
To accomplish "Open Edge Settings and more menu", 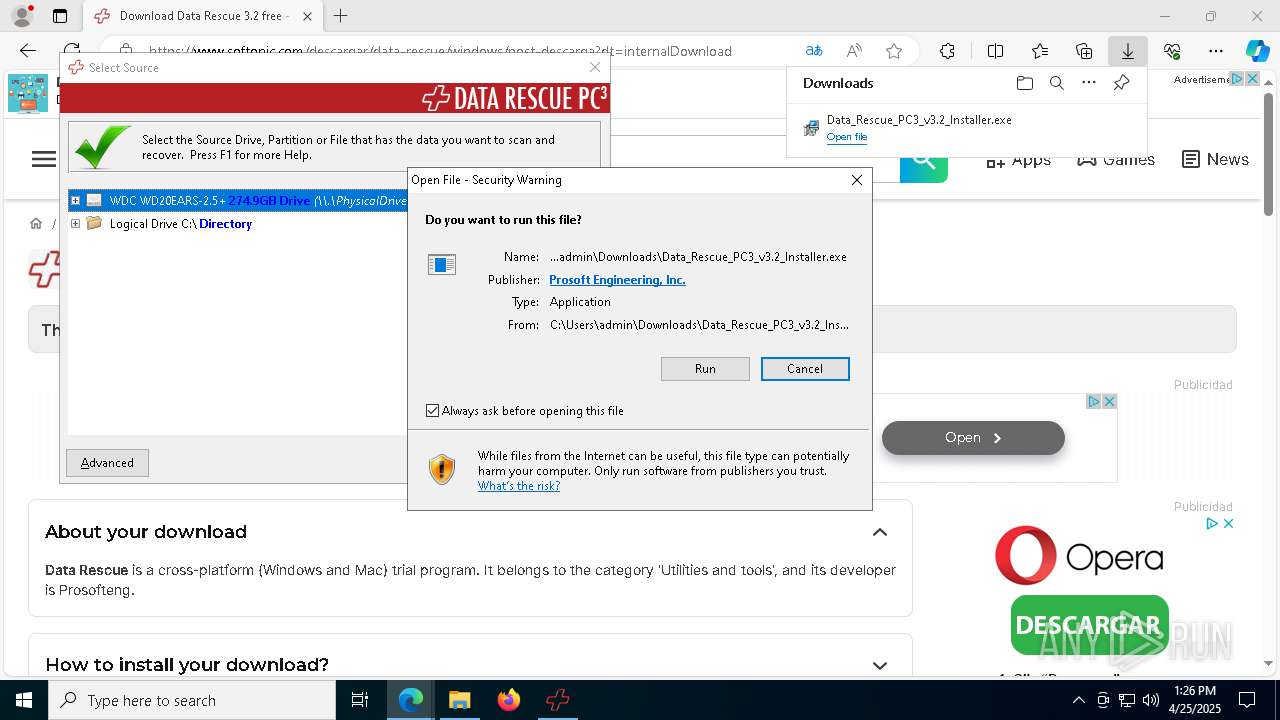I will coord(1216,51).
